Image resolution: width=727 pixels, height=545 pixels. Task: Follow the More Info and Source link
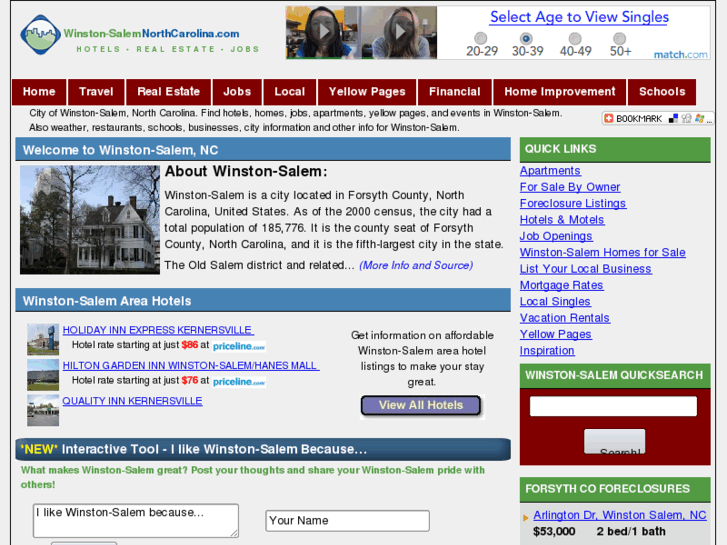416,265
